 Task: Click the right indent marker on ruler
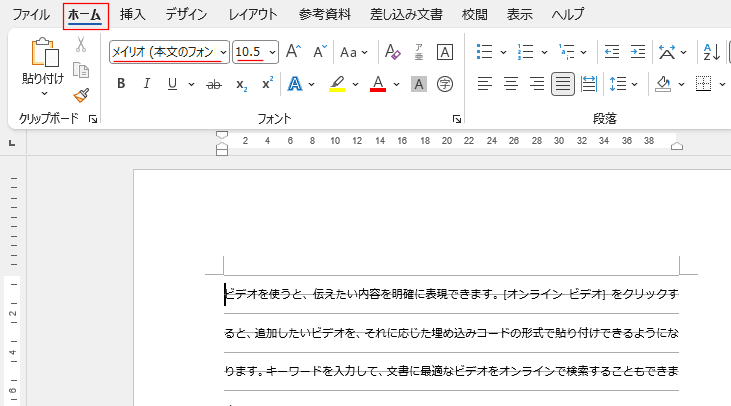677,146
